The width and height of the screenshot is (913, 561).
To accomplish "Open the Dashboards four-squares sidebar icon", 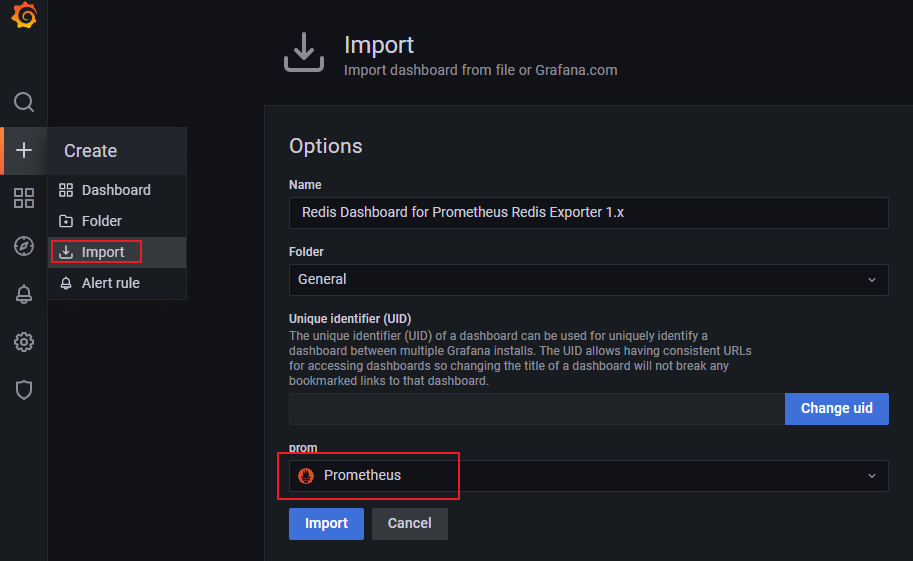I will click(24, 198).
